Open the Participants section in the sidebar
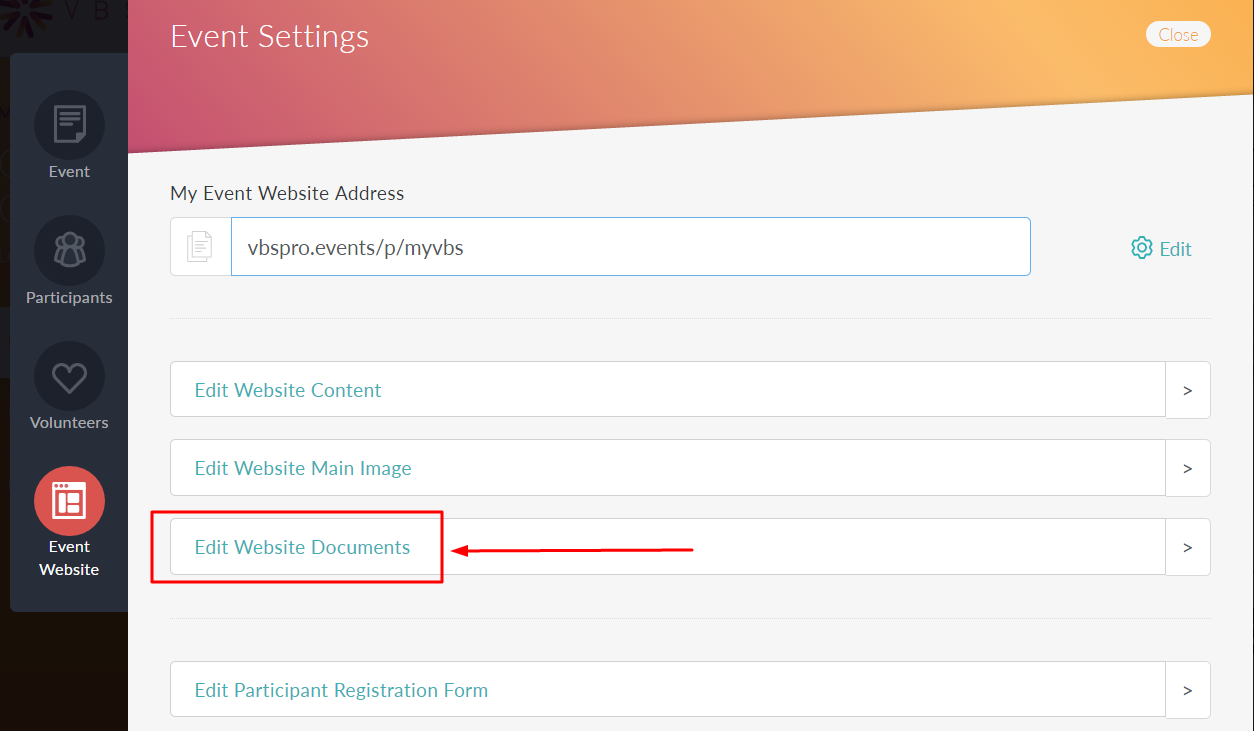 [x=69, y=261]
